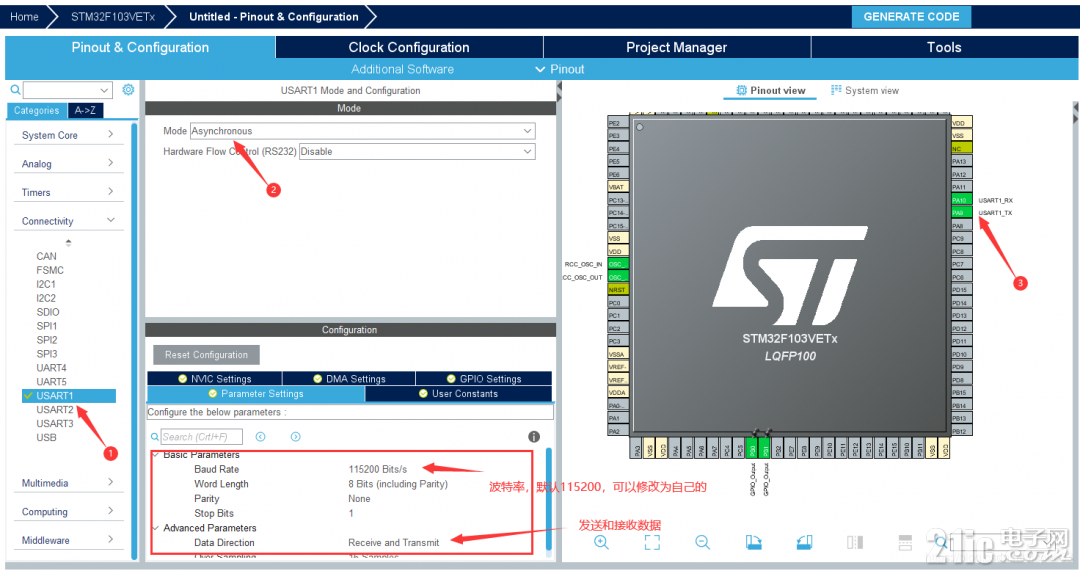Expand the Timers category
1080x571 pixels.
(68, 192)
